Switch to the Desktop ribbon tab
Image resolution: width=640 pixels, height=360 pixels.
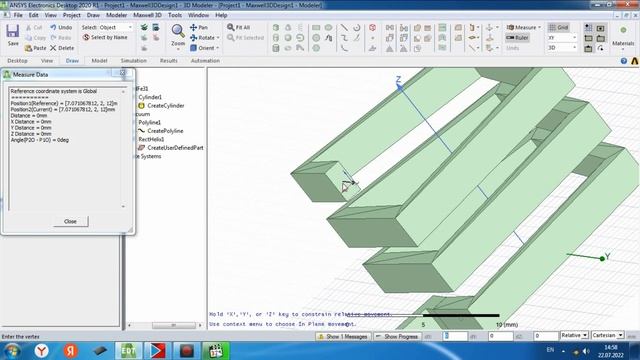coord(17,60)
